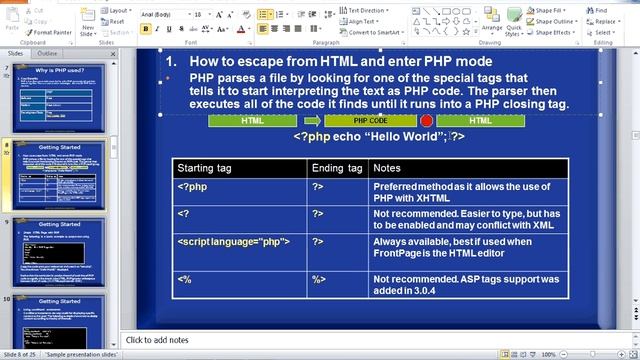This screenshot has width=640, height=360.
Task: Toggle bullet list button
Action: click(x=262, y=15)
